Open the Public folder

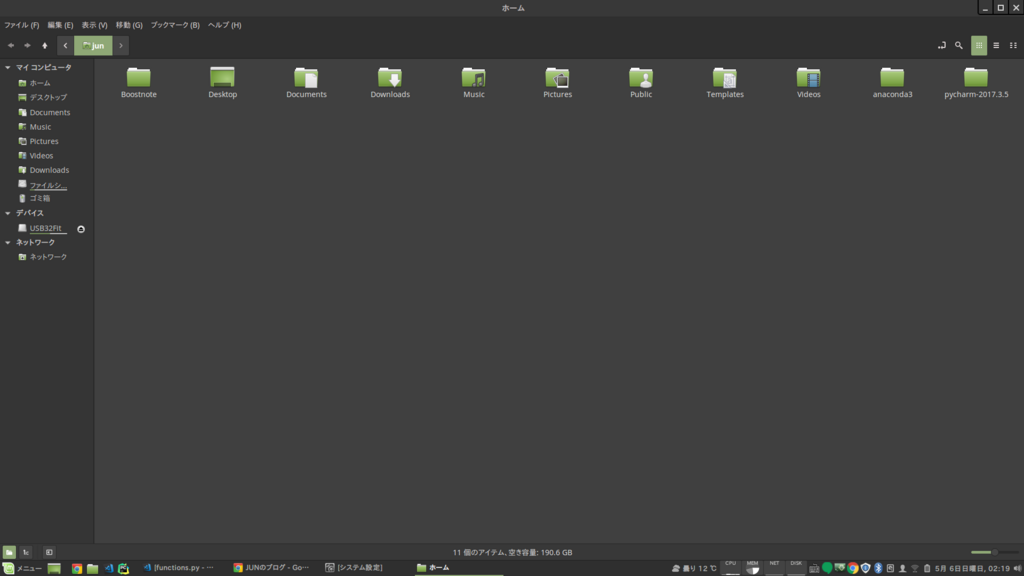point(641,82)
